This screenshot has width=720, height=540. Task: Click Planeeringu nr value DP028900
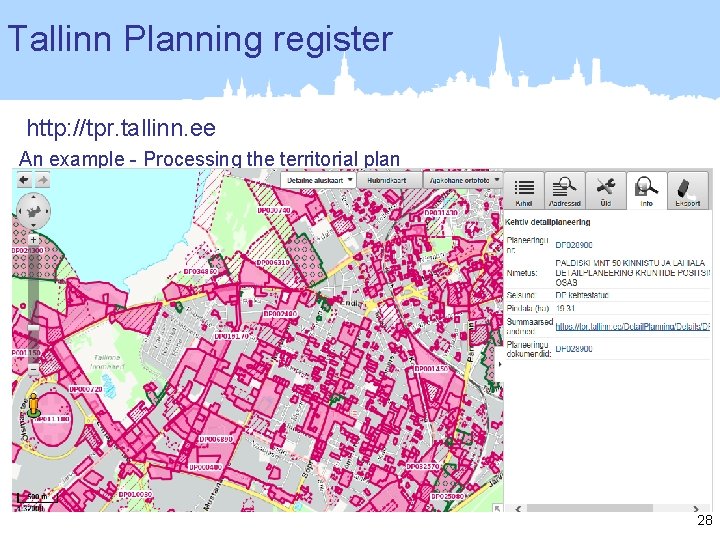(574, 245)
